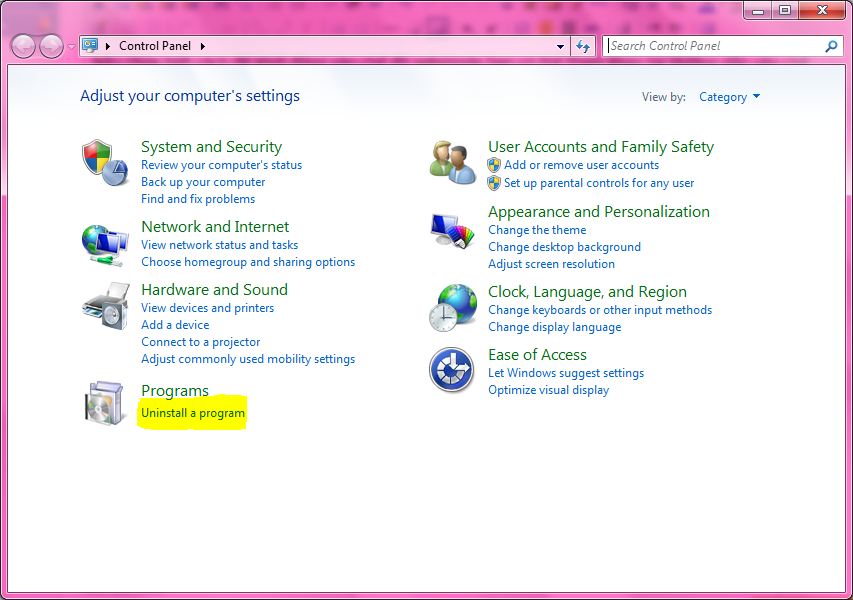Open Appearance and Personalization heading

pos(599,212)
